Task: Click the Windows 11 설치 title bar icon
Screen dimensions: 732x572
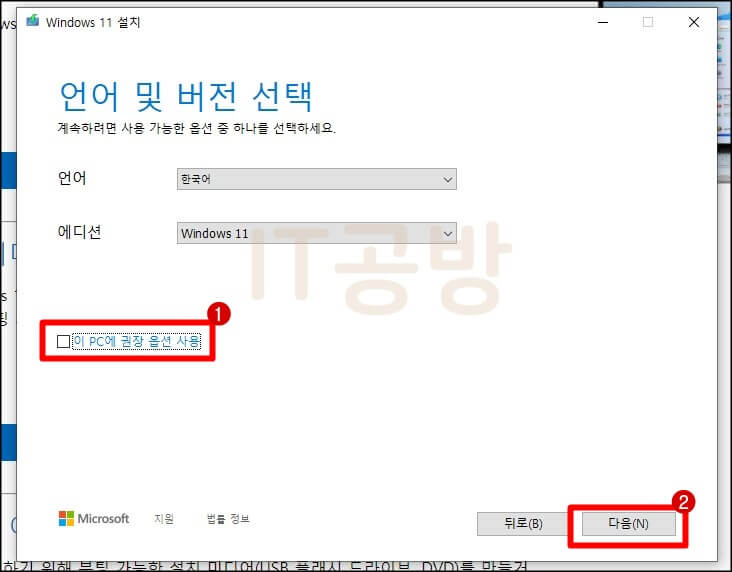Action: [33, 21]
